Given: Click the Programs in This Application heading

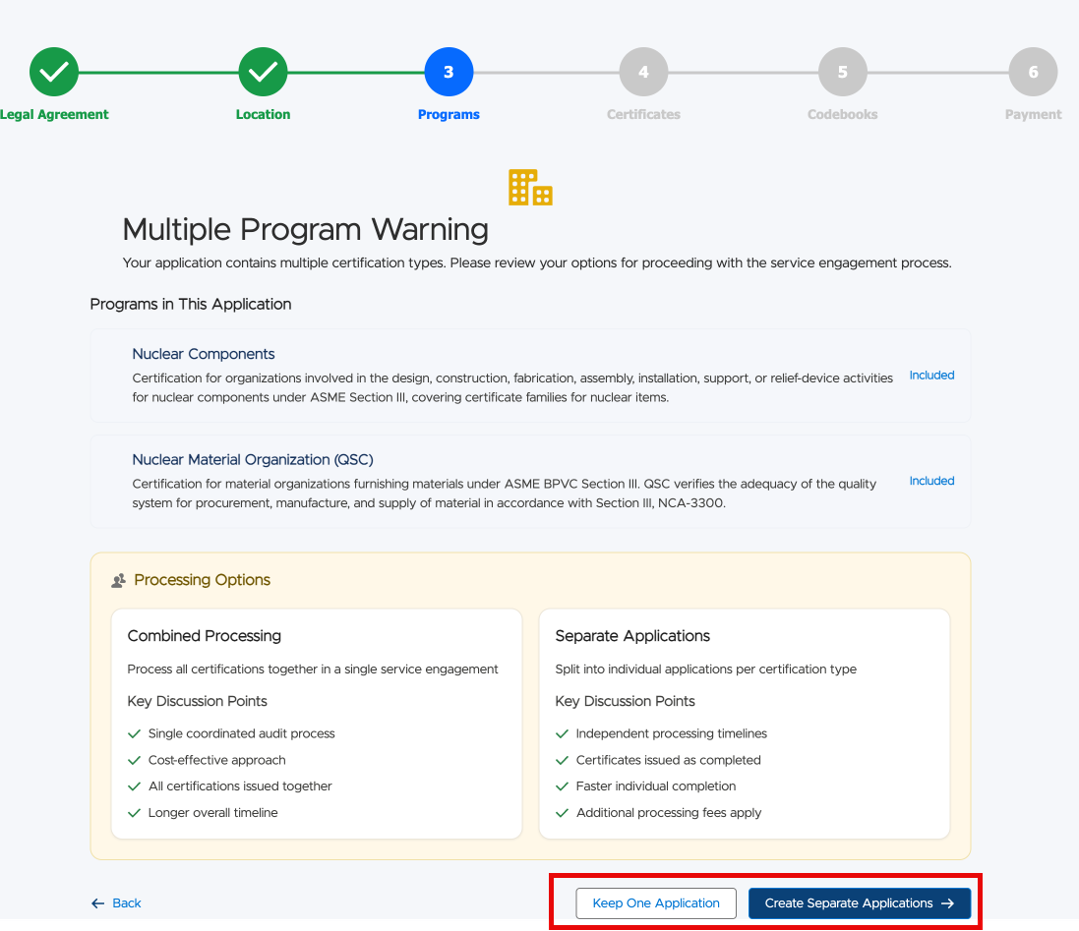Looking at the screenshot, I should point(191,304).
